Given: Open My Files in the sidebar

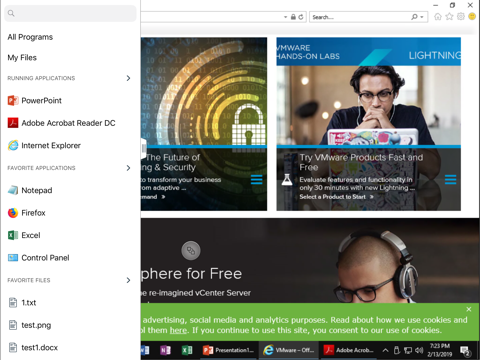Looking at the screenshot, I should coord(22,58).
